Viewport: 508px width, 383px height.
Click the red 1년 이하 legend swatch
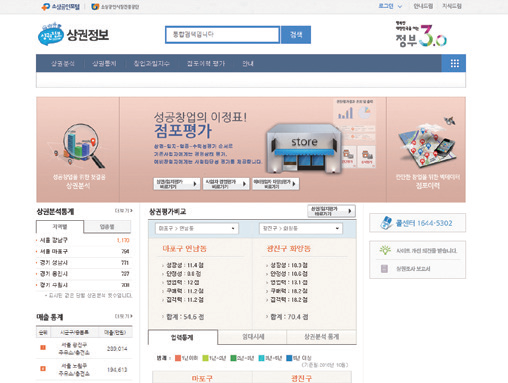[x=178, y=358]
